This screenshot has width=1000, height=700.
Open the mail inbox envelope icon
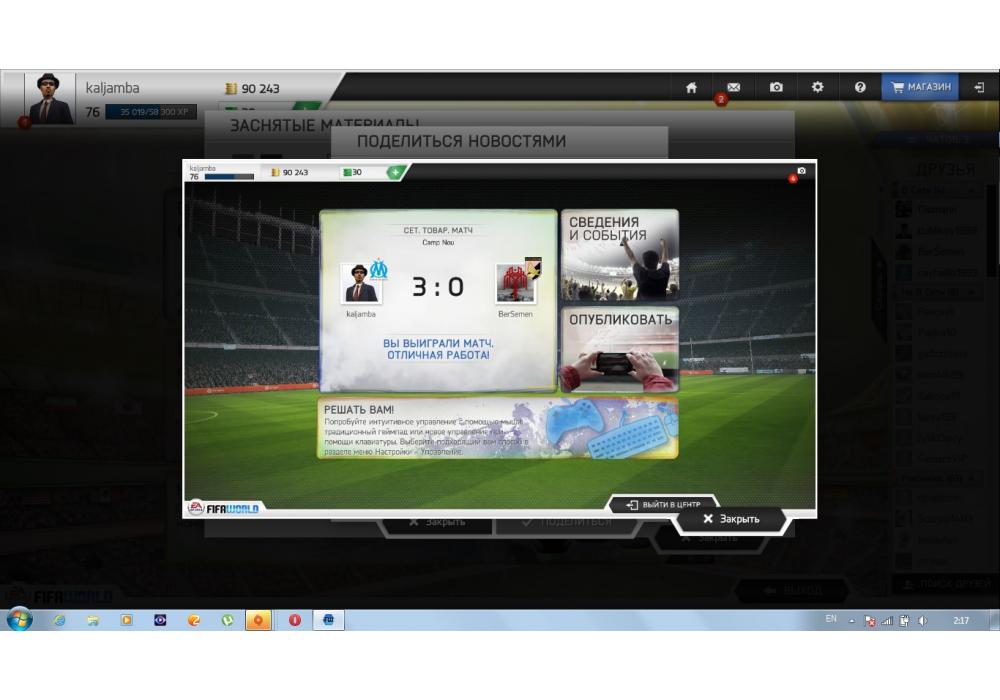click(x=733, y=88)
